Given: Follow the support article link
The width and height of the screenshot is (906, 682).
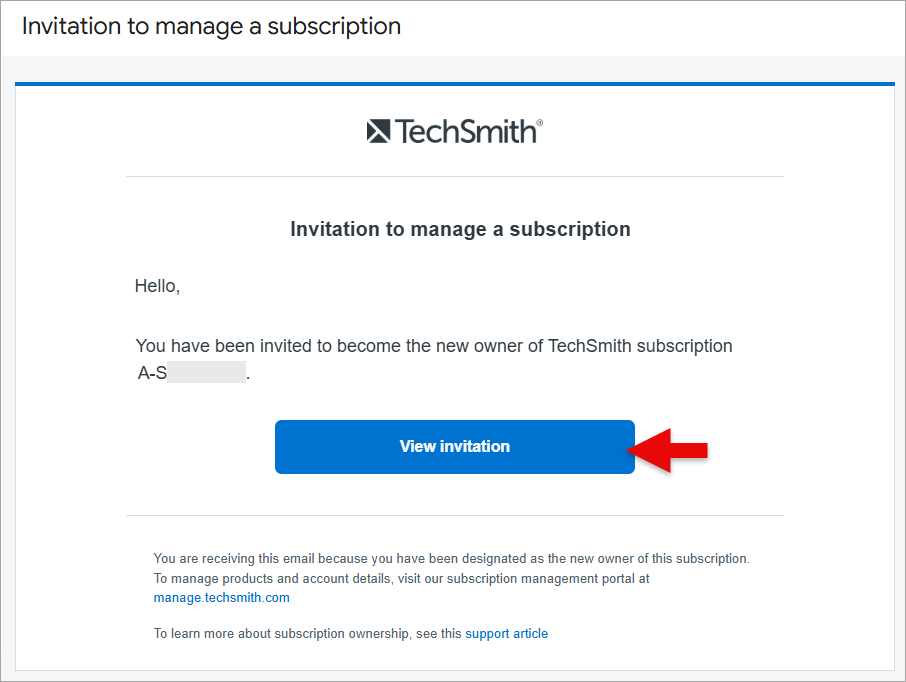Looking at the screenshot, I should (507, 633).
